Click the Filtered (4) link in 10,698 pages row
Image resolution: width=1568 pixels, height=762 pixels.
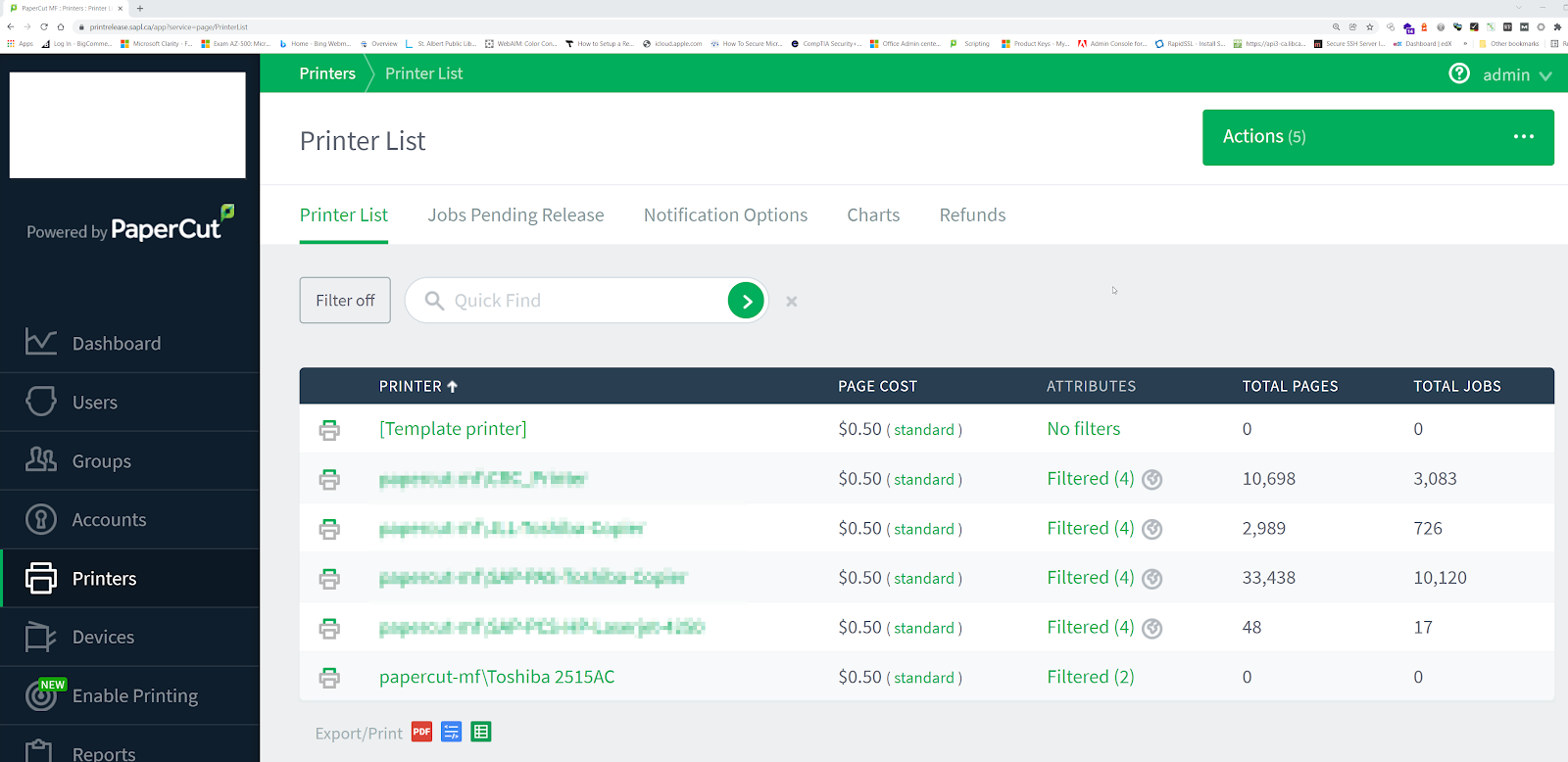click(x=1091, y=479)
